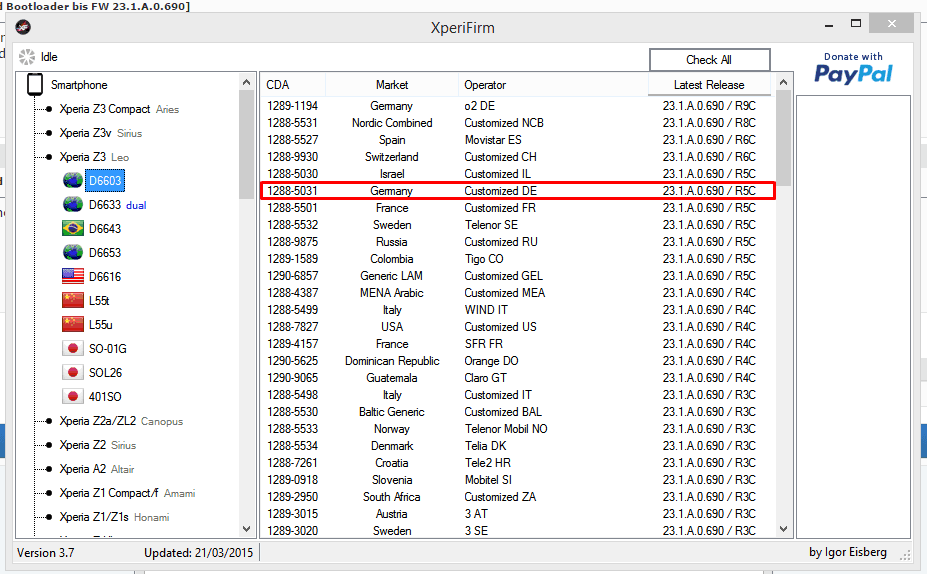Select row 1290-9065 Guatemala Claro GT
This screenshot has height=574, width=927.
517,378
